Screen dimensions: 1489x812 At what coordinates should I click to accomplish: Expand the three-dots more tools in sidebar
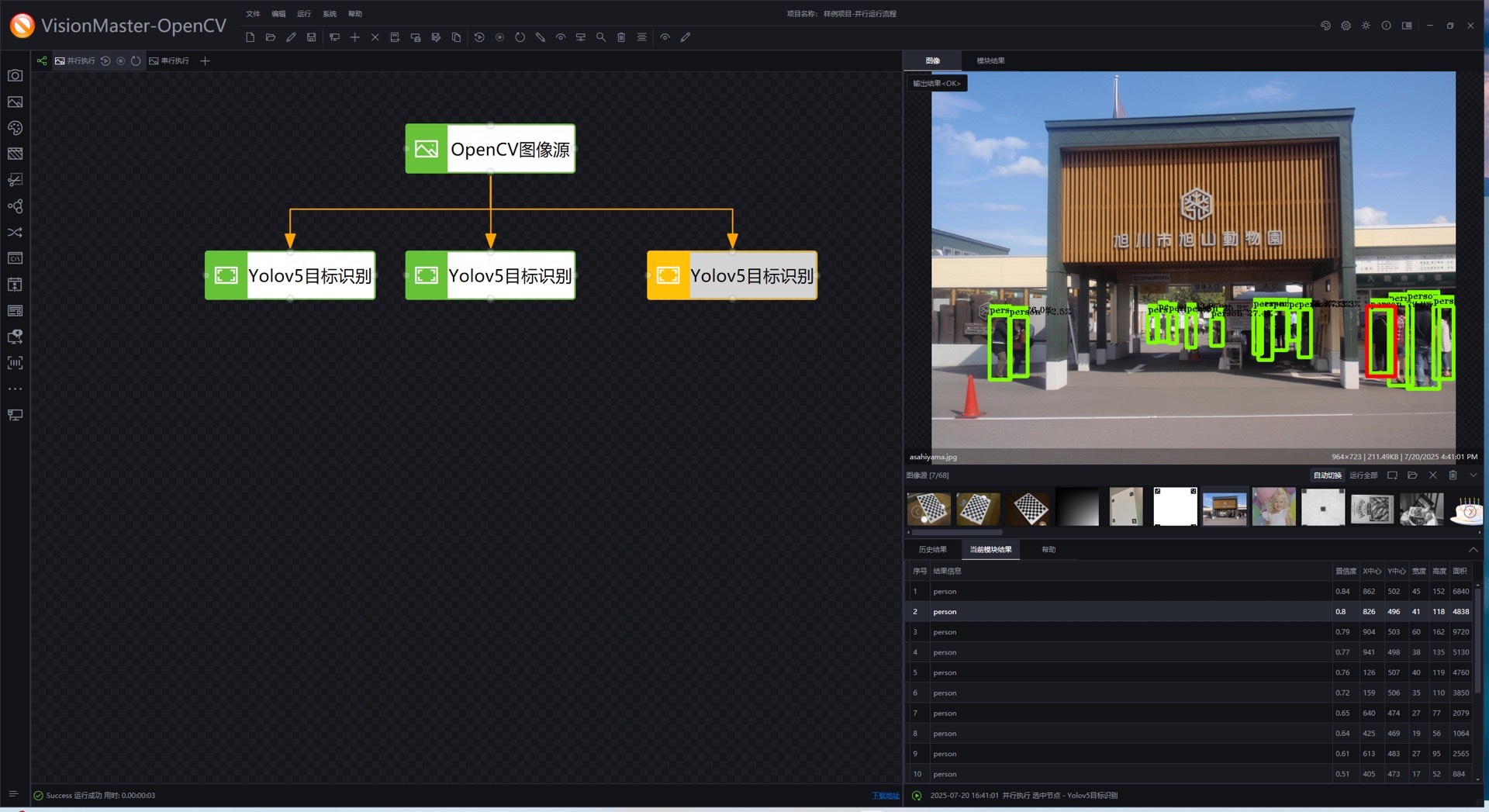click(x=15, y=389)
